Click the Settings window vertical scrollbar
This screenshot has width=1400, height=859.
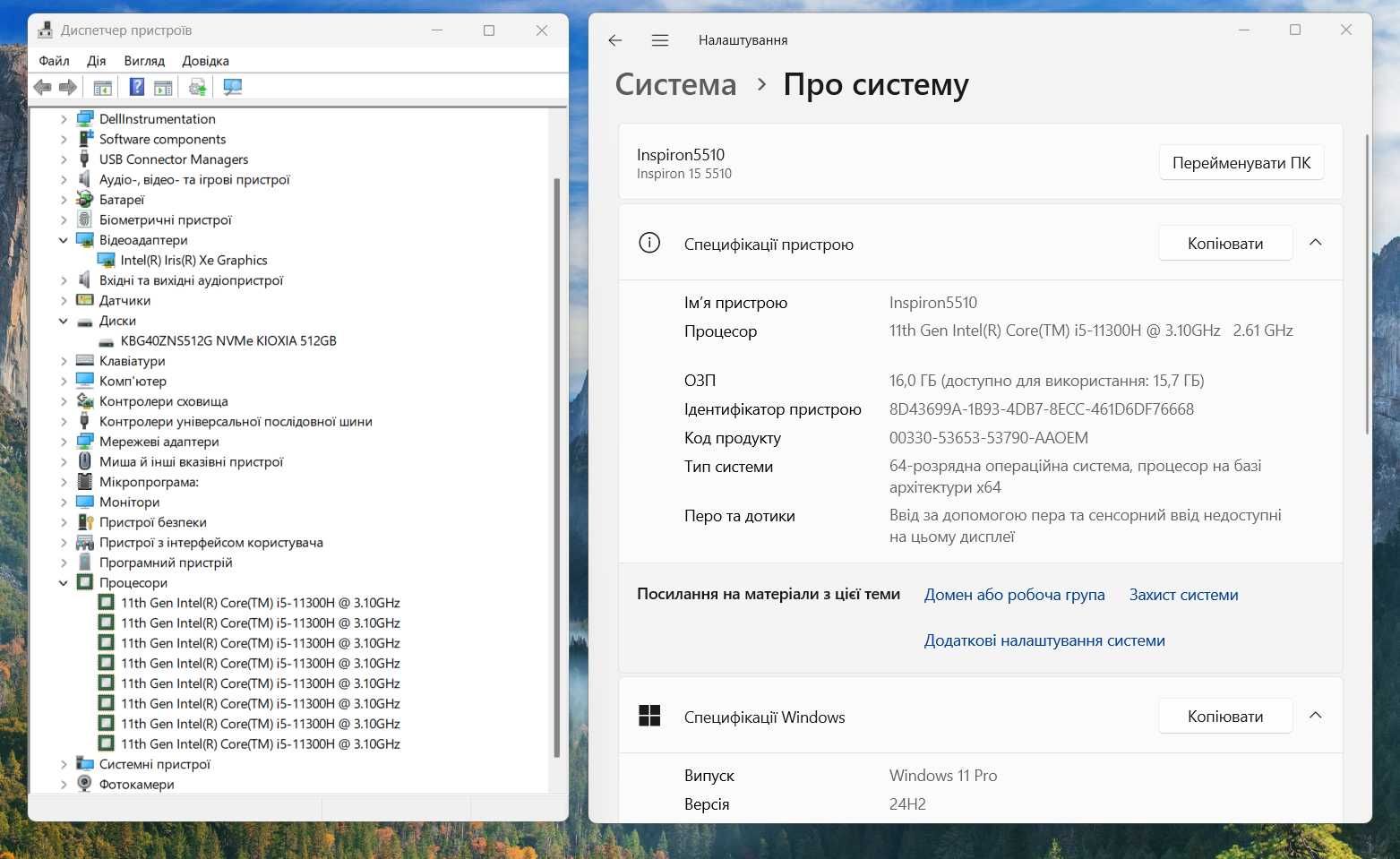(x=1367, y=285)
